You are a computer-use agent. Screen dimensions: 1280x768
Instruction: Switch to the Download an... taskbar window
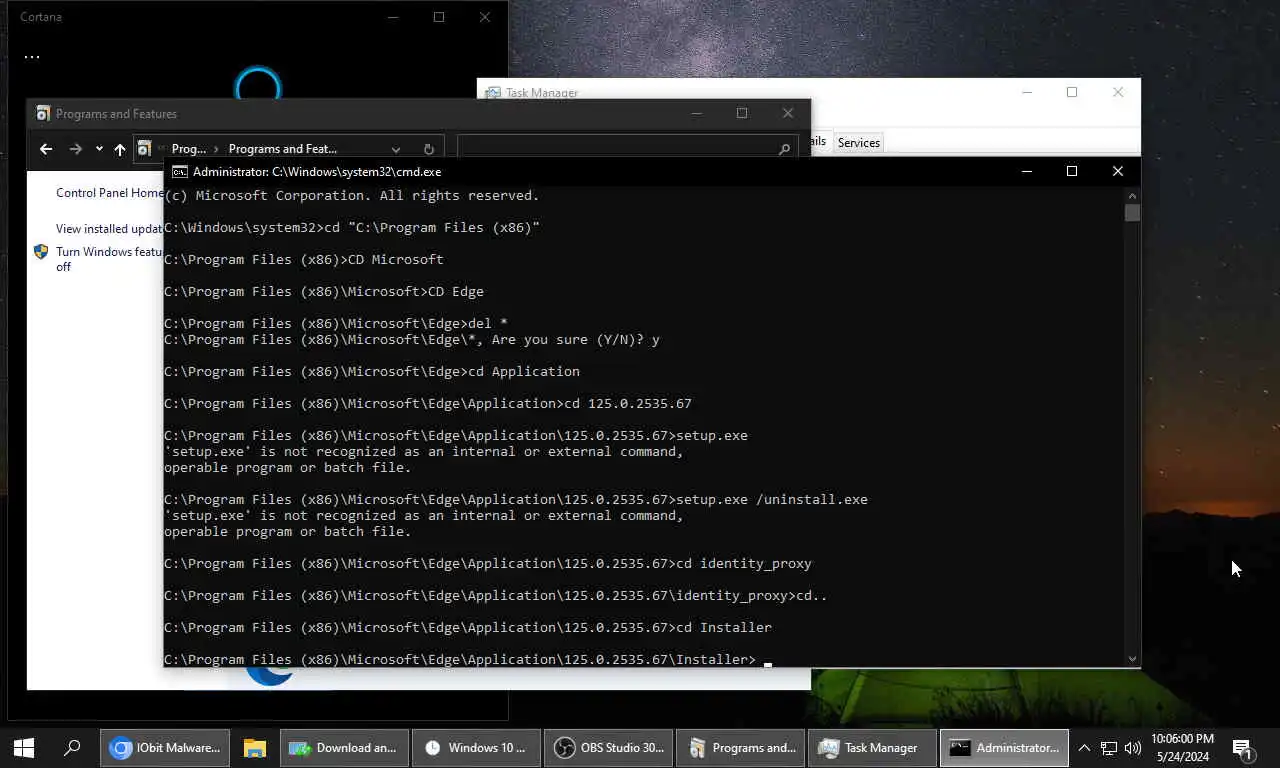pos(344,747)
